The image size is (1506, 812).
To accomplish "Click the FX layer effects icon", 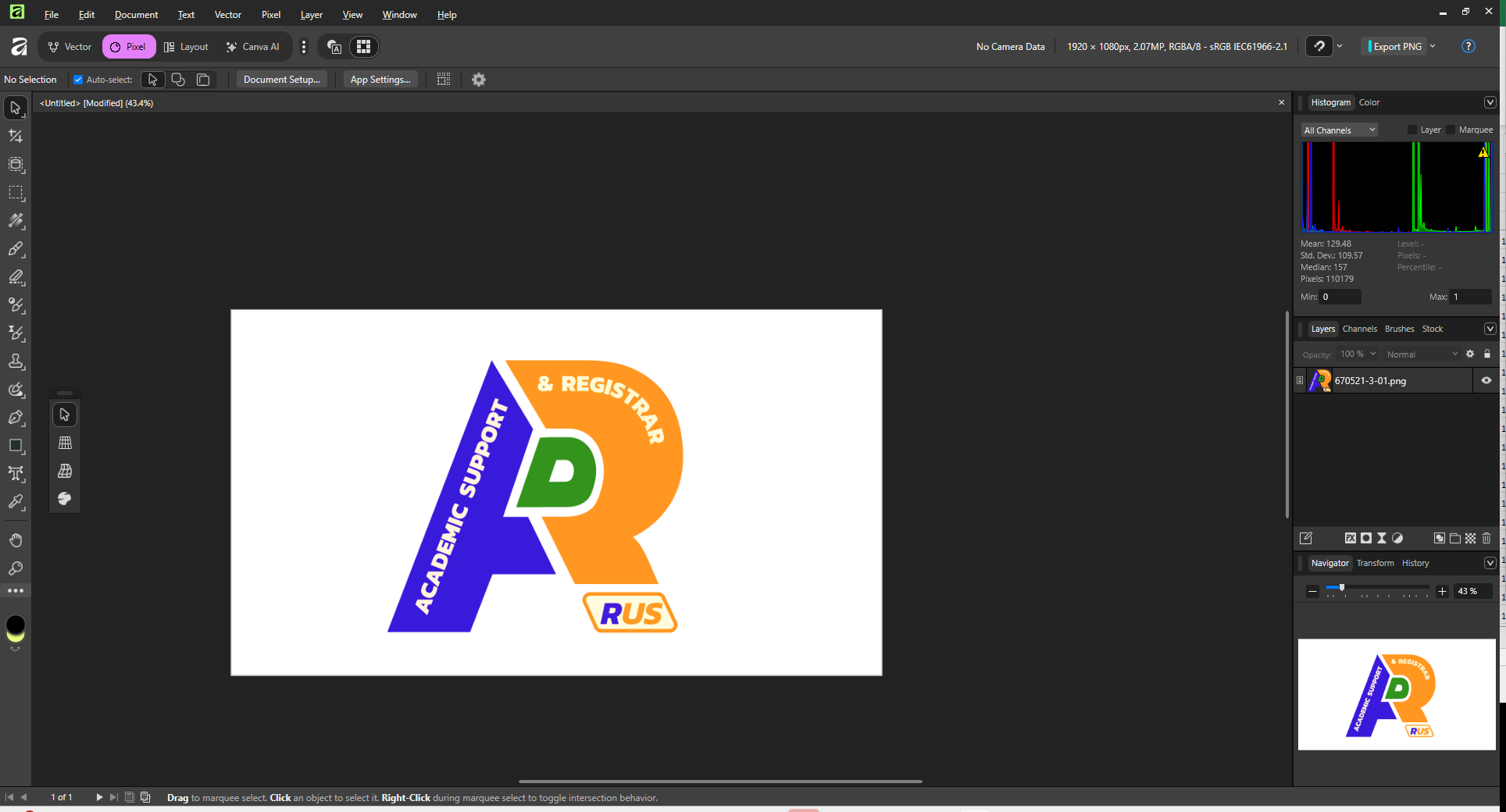I will tap(1350, 538).
